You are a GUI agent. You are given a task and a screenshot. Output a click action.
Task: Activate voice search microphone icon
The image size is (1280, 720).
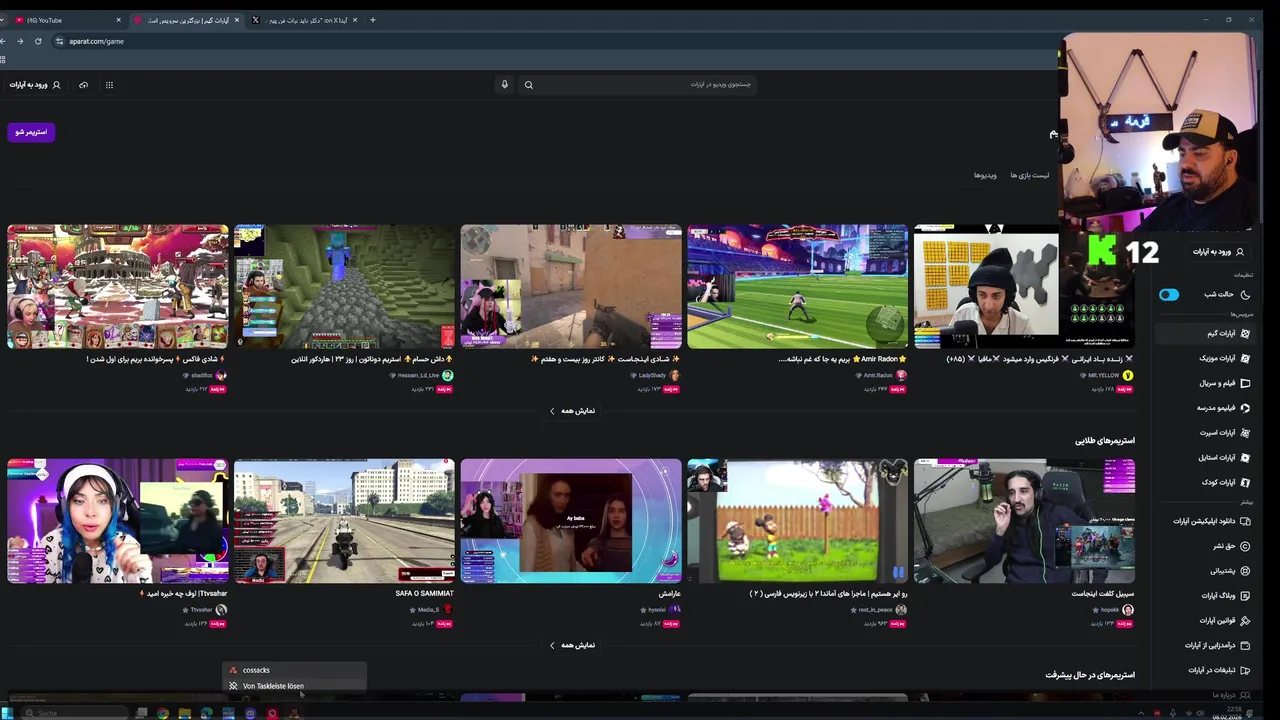505,85
